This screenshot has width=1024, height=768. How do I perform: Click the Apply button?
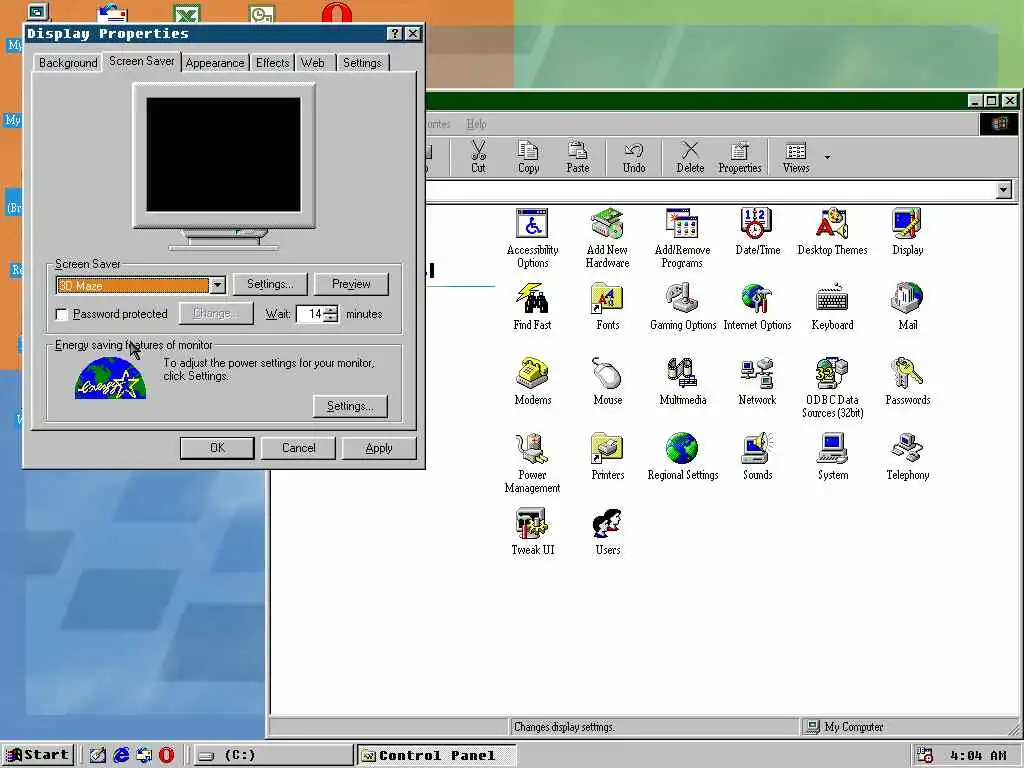point(379,448)
